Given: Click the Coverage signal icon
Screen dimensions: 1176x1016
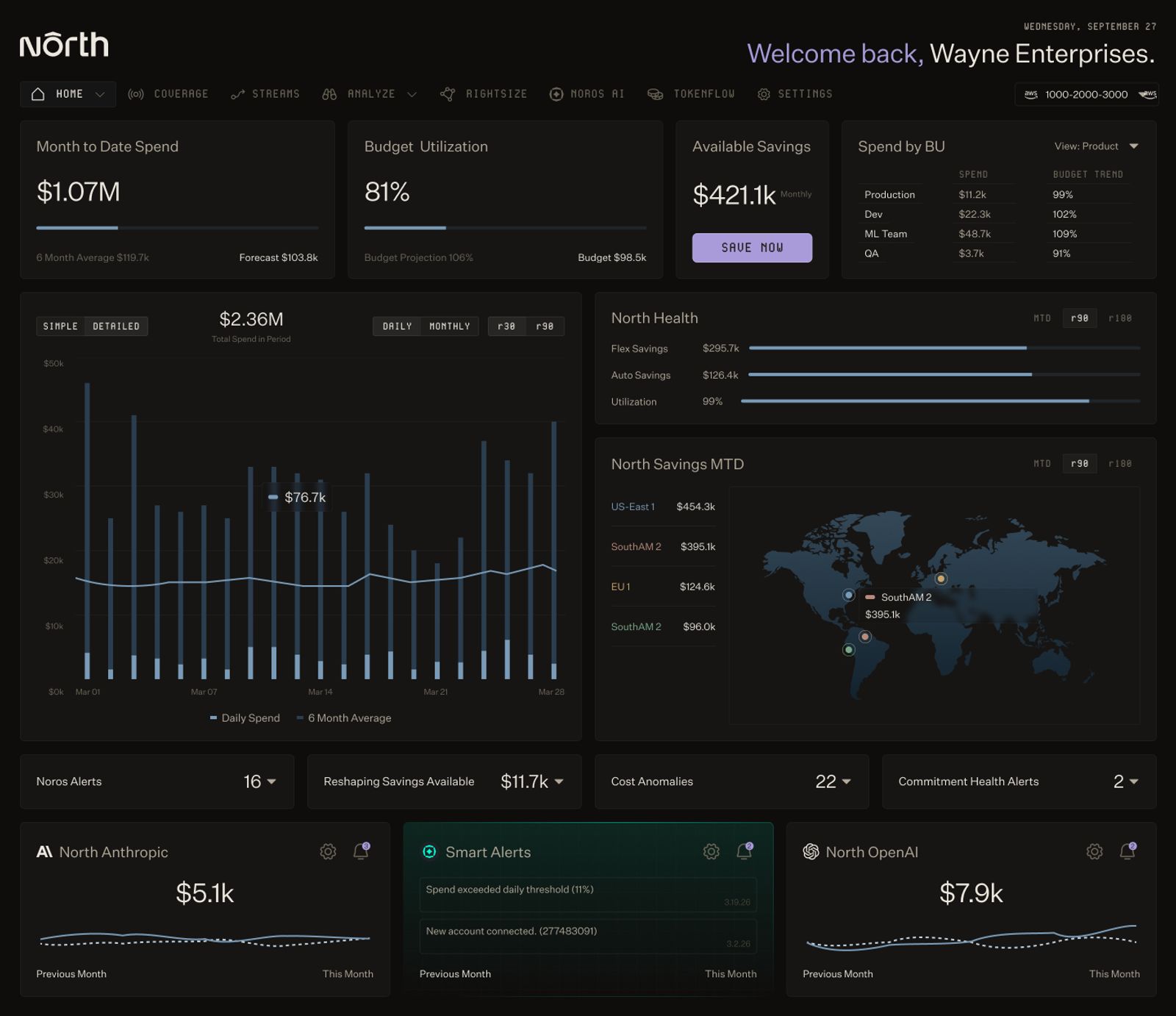Looking at the screenshot, I should point(136,94).
